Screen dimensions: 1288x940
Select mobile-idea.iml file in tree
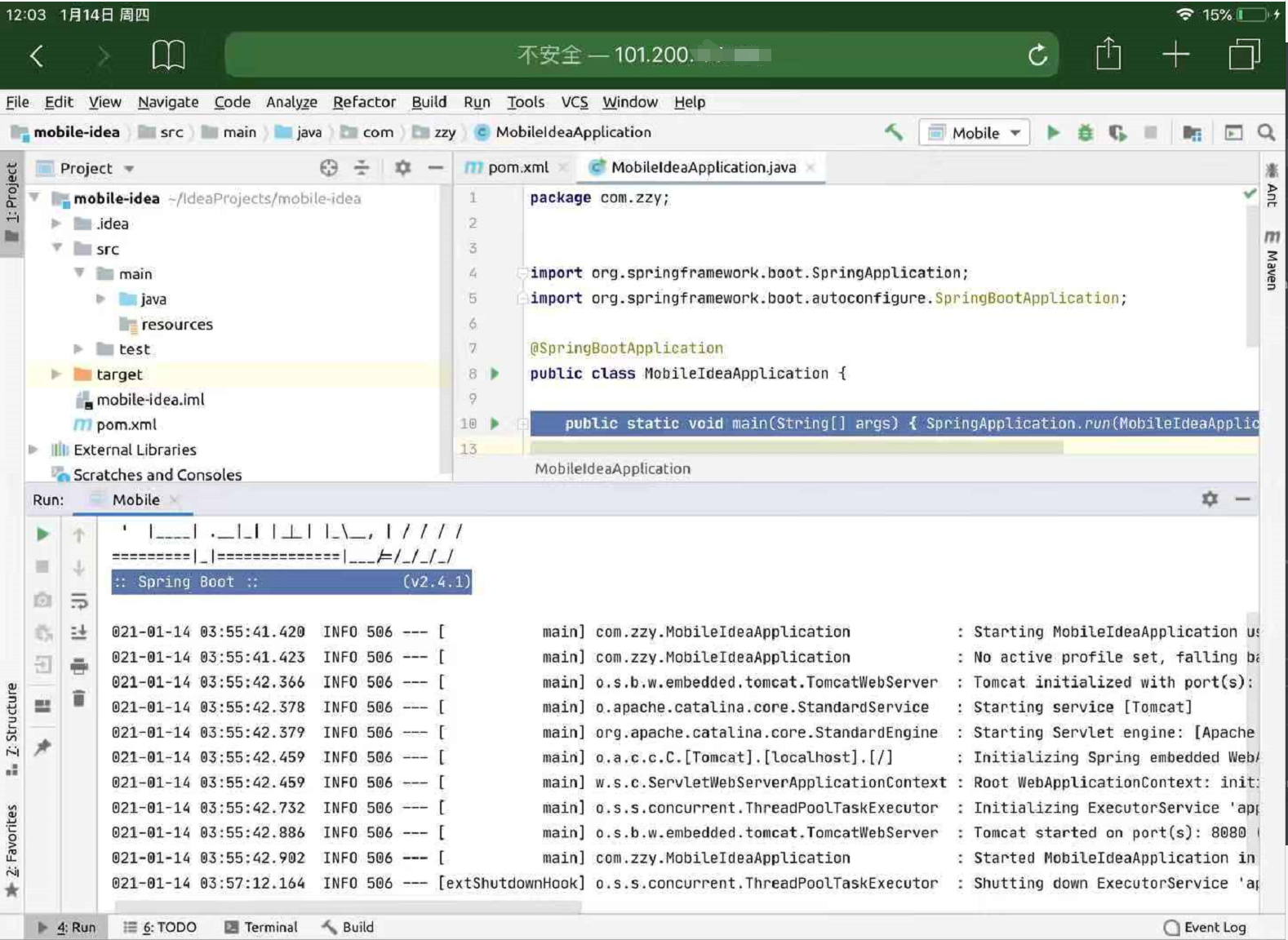(x=140, y=400)
